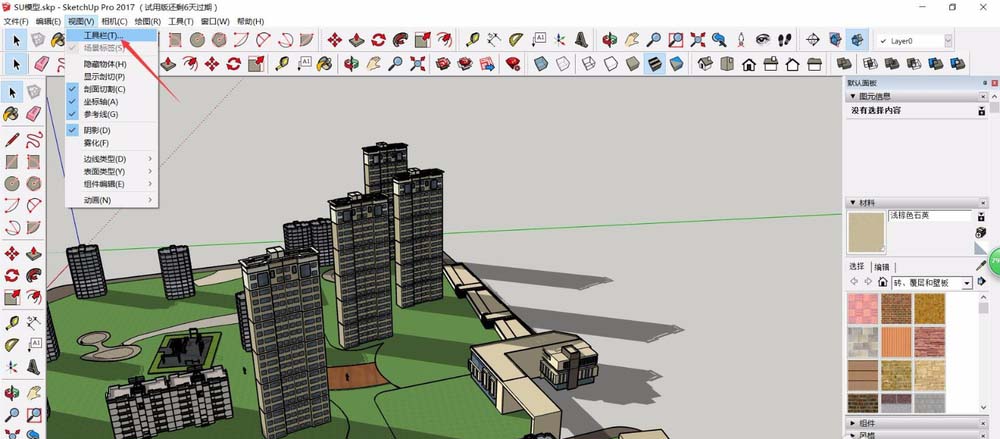Pick the Rectangle tool in left toolbar
This screenshot has height=439, width=1000.
(x=11, y=161)
